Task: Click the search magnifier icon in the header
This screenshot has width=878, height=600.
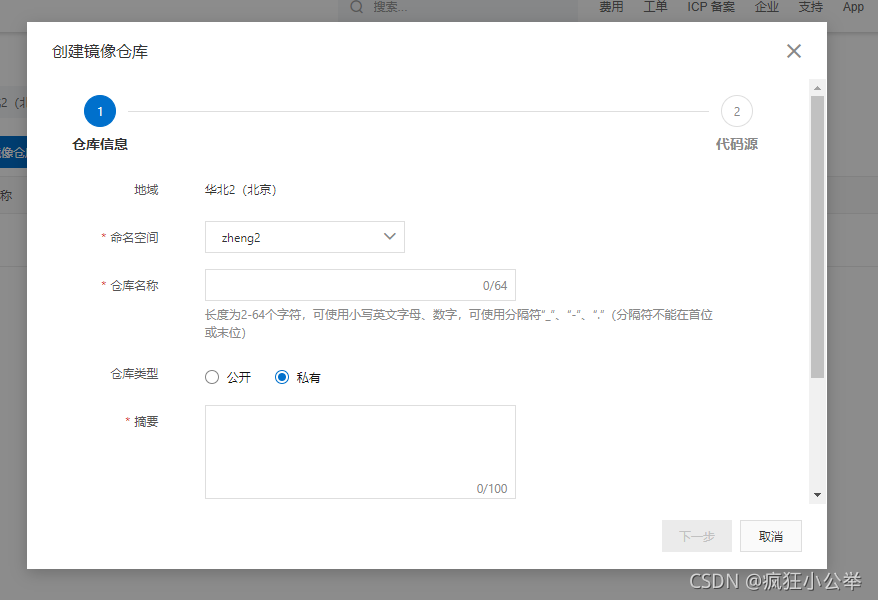Action: tap(357, 7)
